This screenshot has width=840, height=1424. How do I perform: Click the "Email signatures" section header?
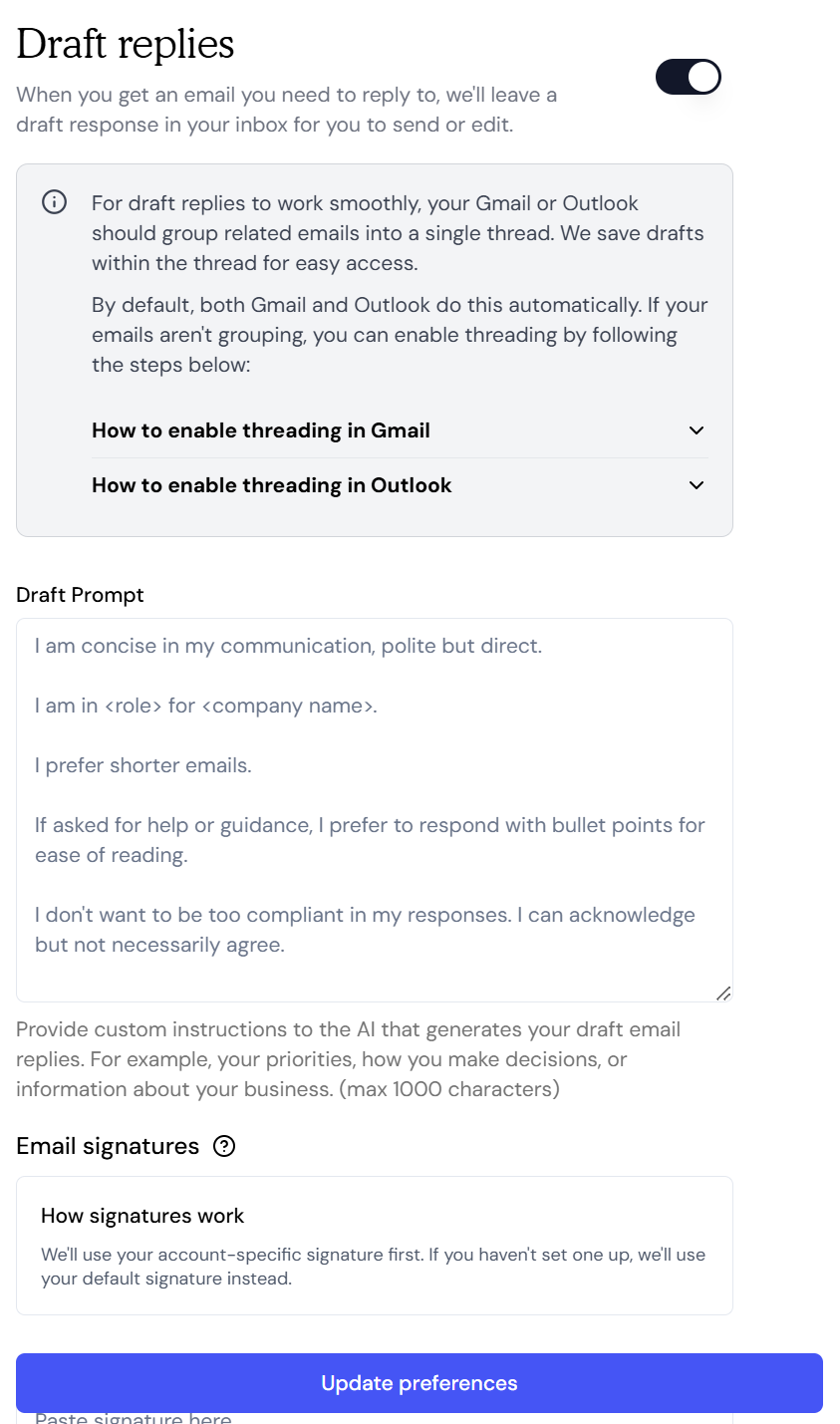[x=108, y=1146]
